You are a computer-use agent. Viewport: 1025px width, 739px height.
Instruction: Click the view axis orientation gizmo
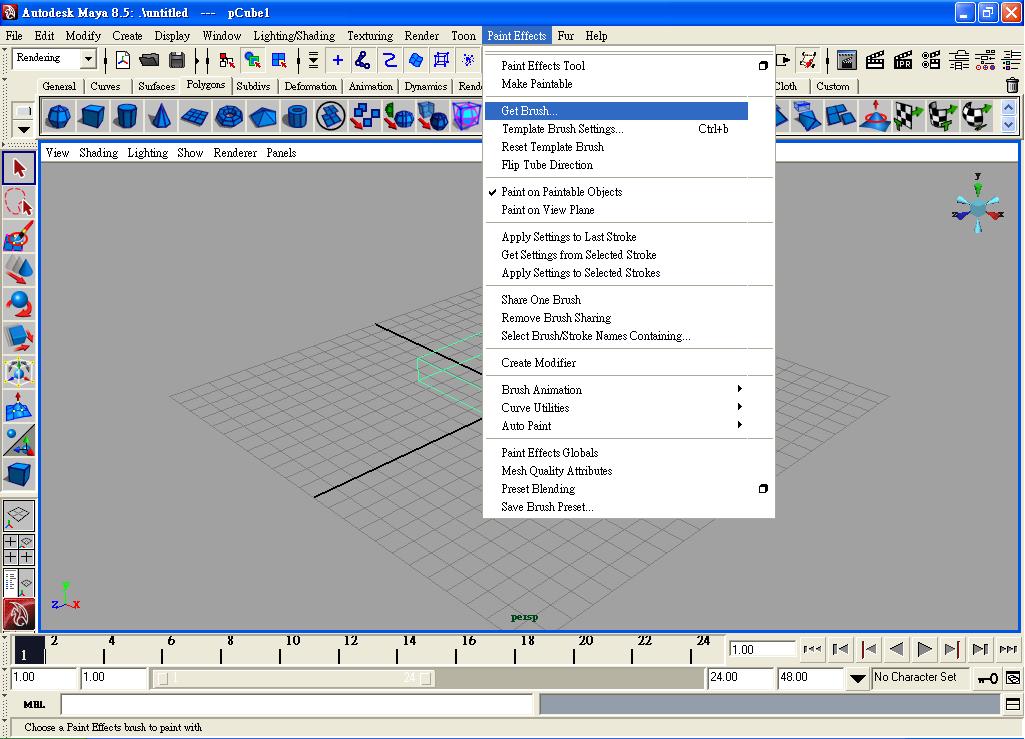[978, 204]
